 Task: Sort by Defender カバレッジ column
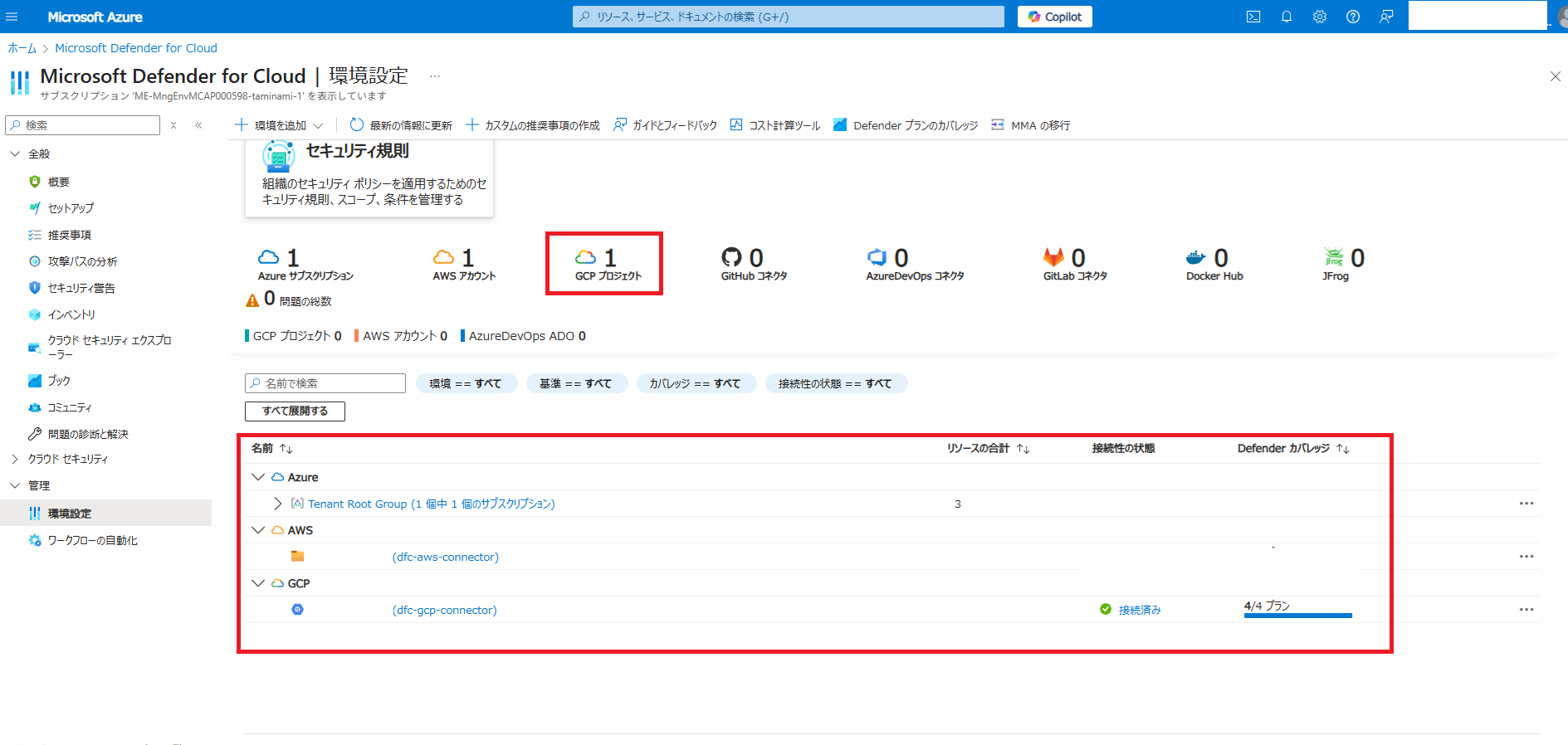pos(1293,448)
